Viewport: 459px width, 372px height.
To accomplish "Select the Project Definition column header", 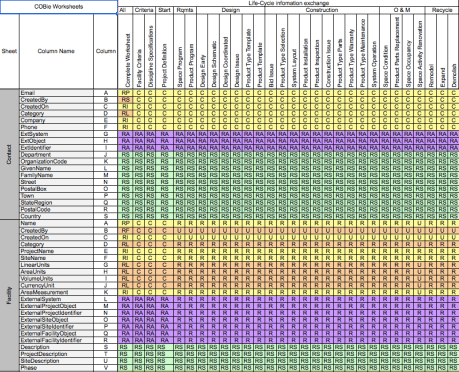I will coord(164,51).
